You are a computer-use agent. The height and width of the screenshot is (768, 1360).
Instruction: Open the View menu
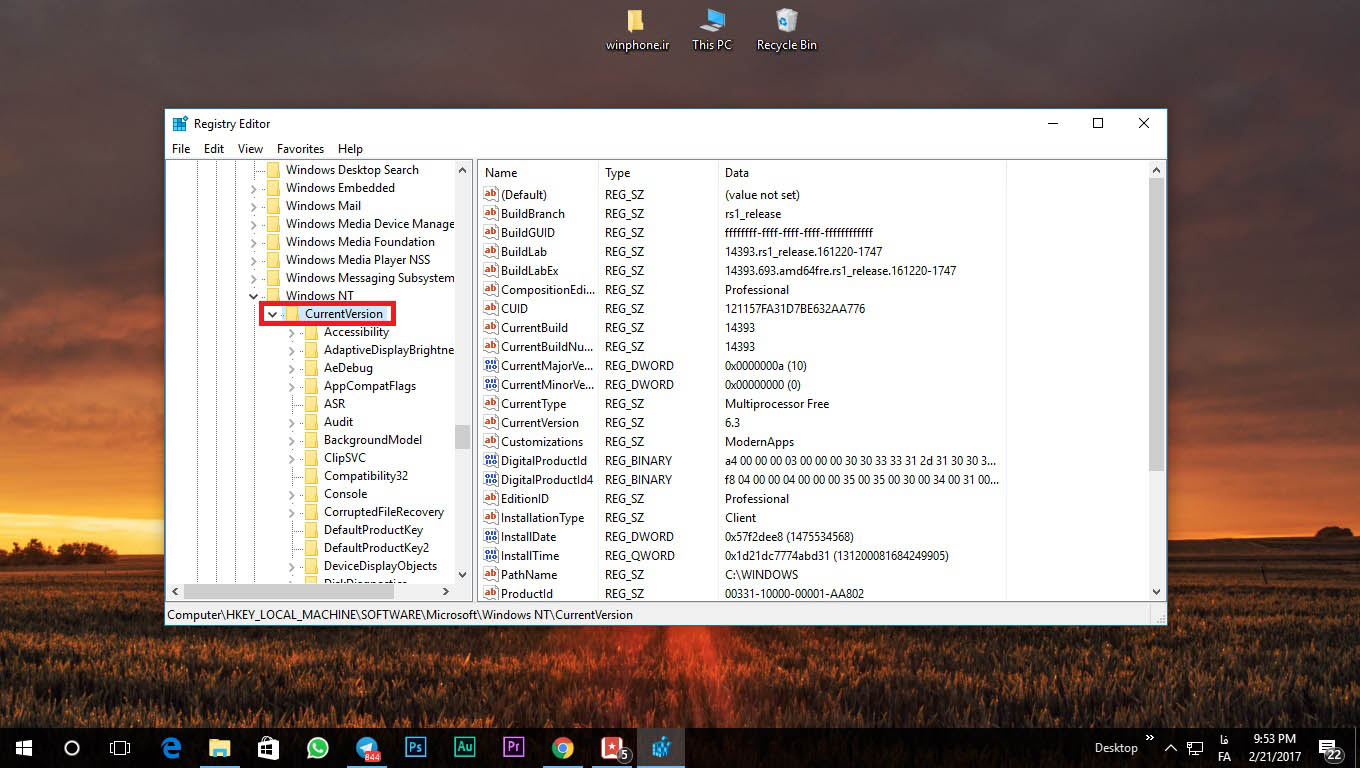pos(250,148)
